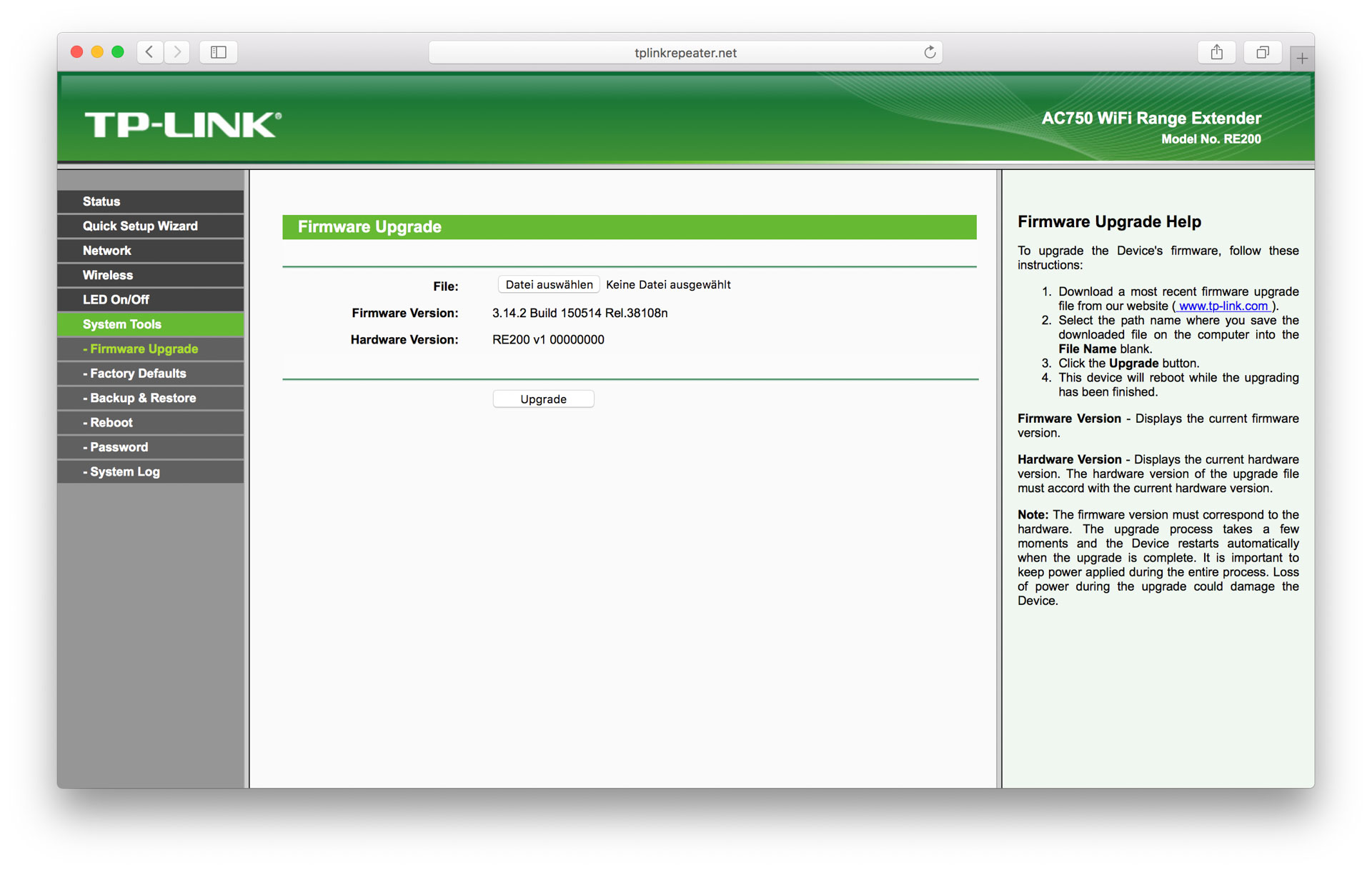Open the Reboot submenu
Viewport: 1372px width, 870px height.
click(151, 423)
